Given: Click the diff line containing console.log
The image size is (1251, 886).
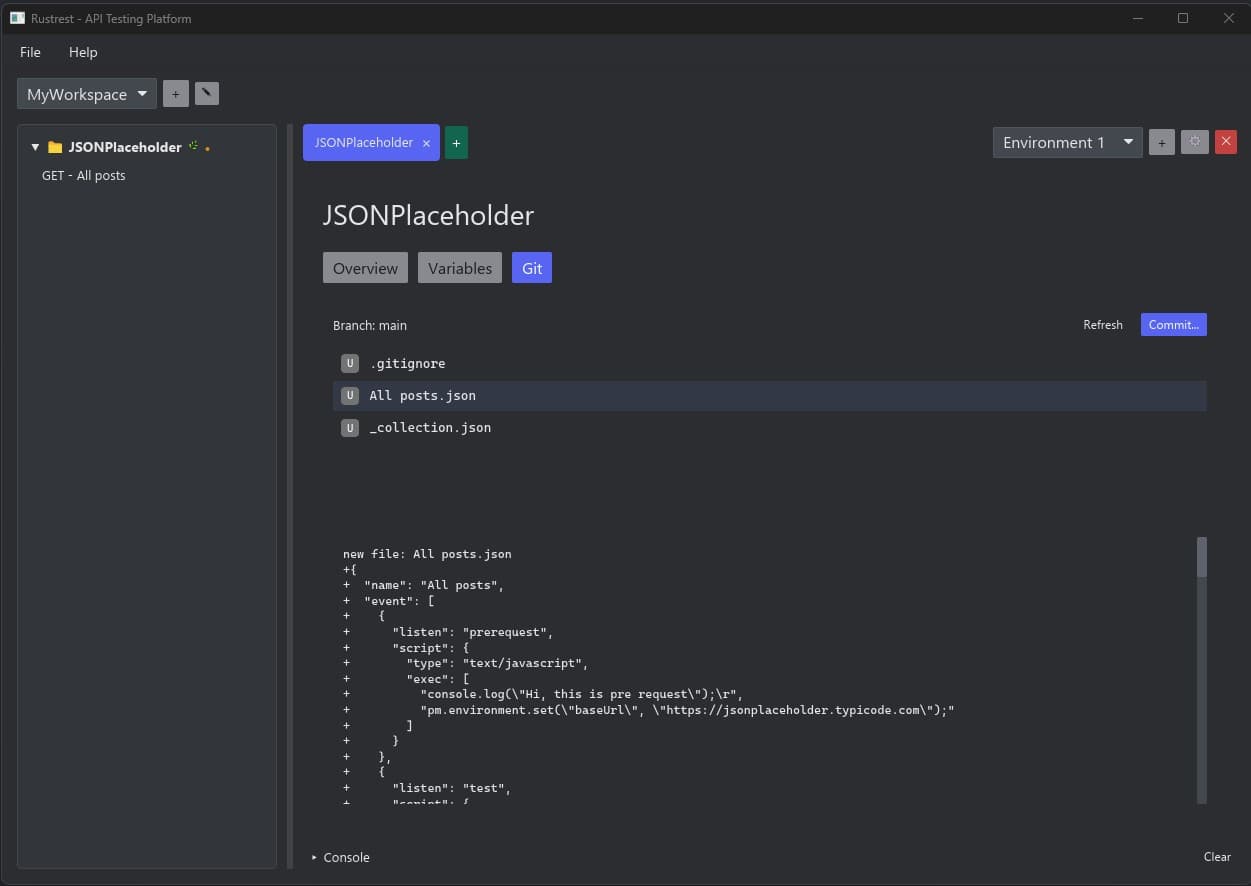Looking at the screenshot, I should 543,694.
